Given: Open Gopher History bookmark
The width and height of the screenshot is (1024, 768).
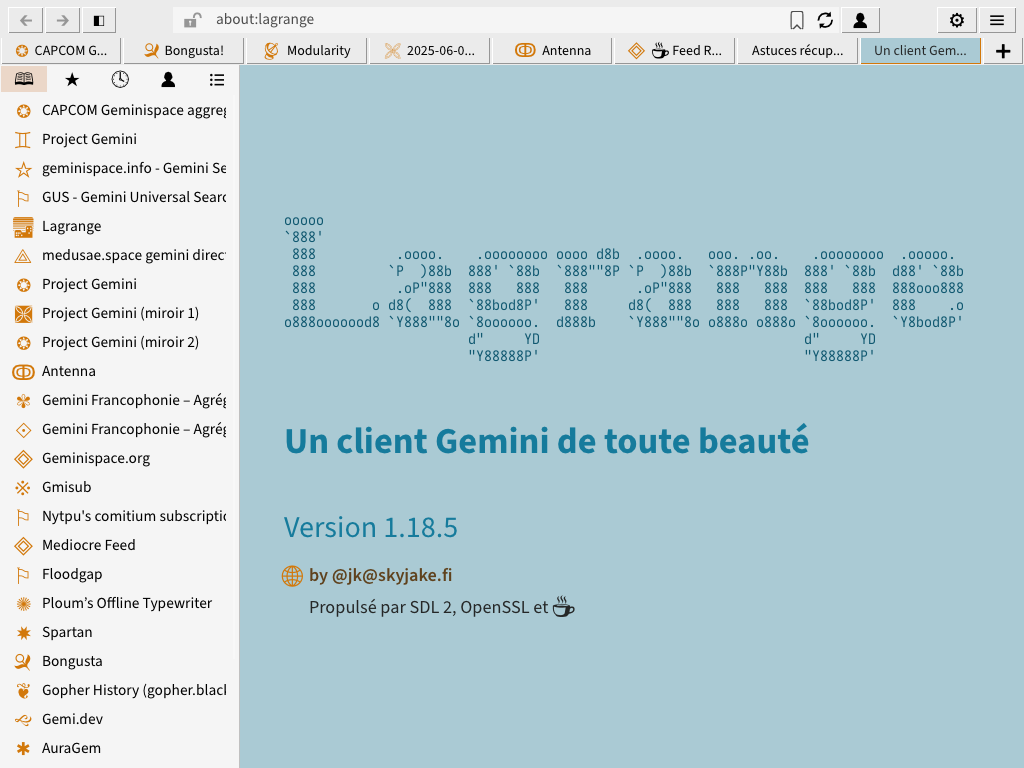Looking at the screenshot, I should (x=120, y=690).
